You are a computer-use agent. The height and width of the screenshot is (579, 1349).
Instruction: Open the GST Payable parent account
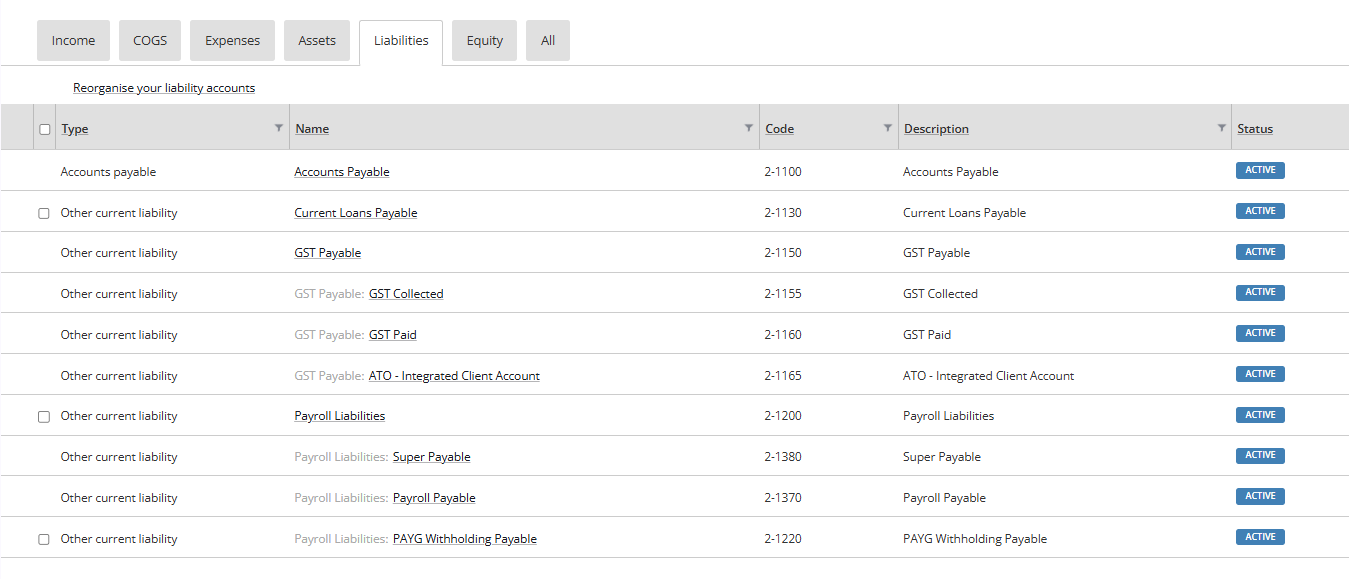click(328, 253)
